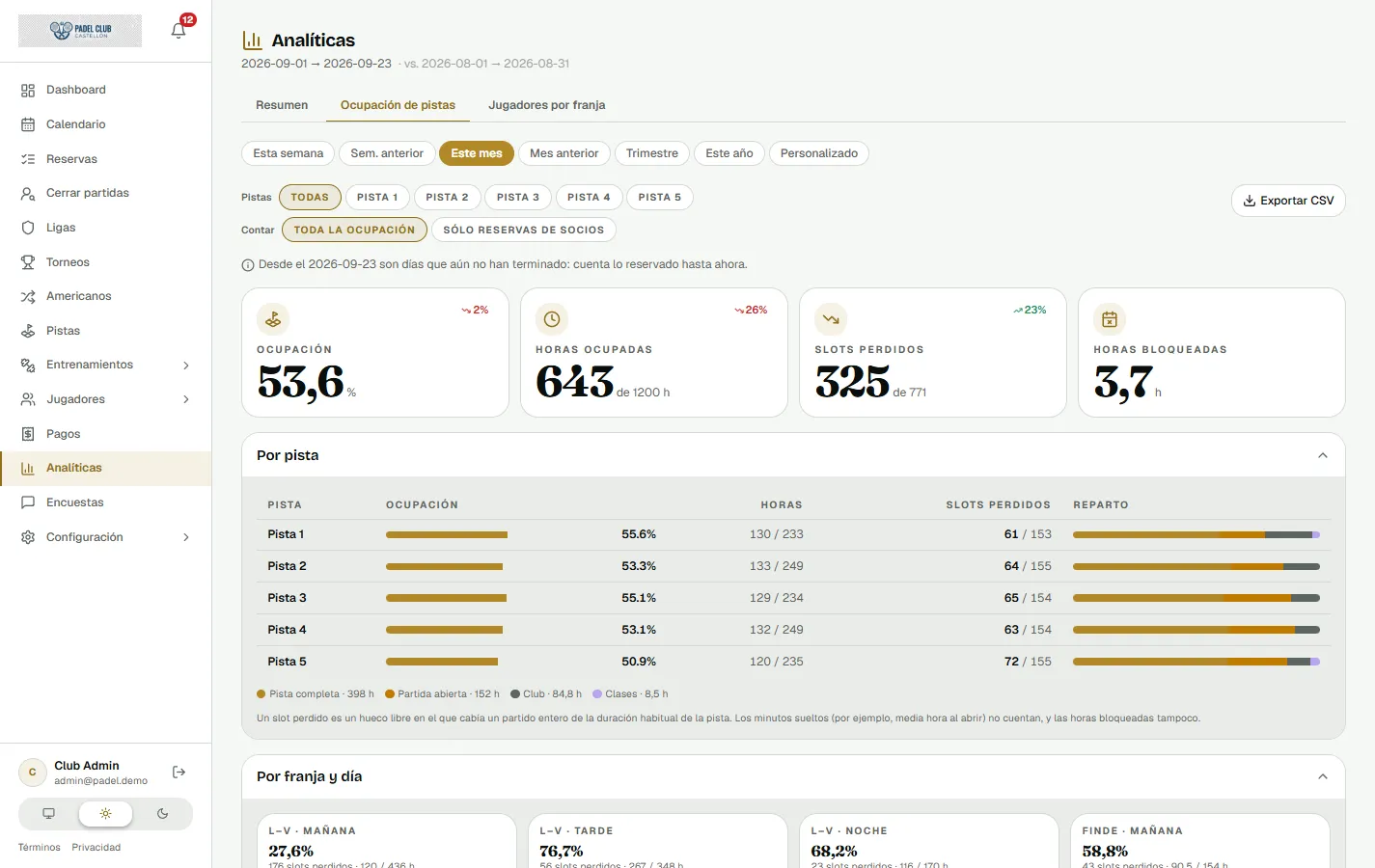Collapse the Por pista panel
The width and height of the screenshot is (1375, 868).
(x=1323, y=455)
